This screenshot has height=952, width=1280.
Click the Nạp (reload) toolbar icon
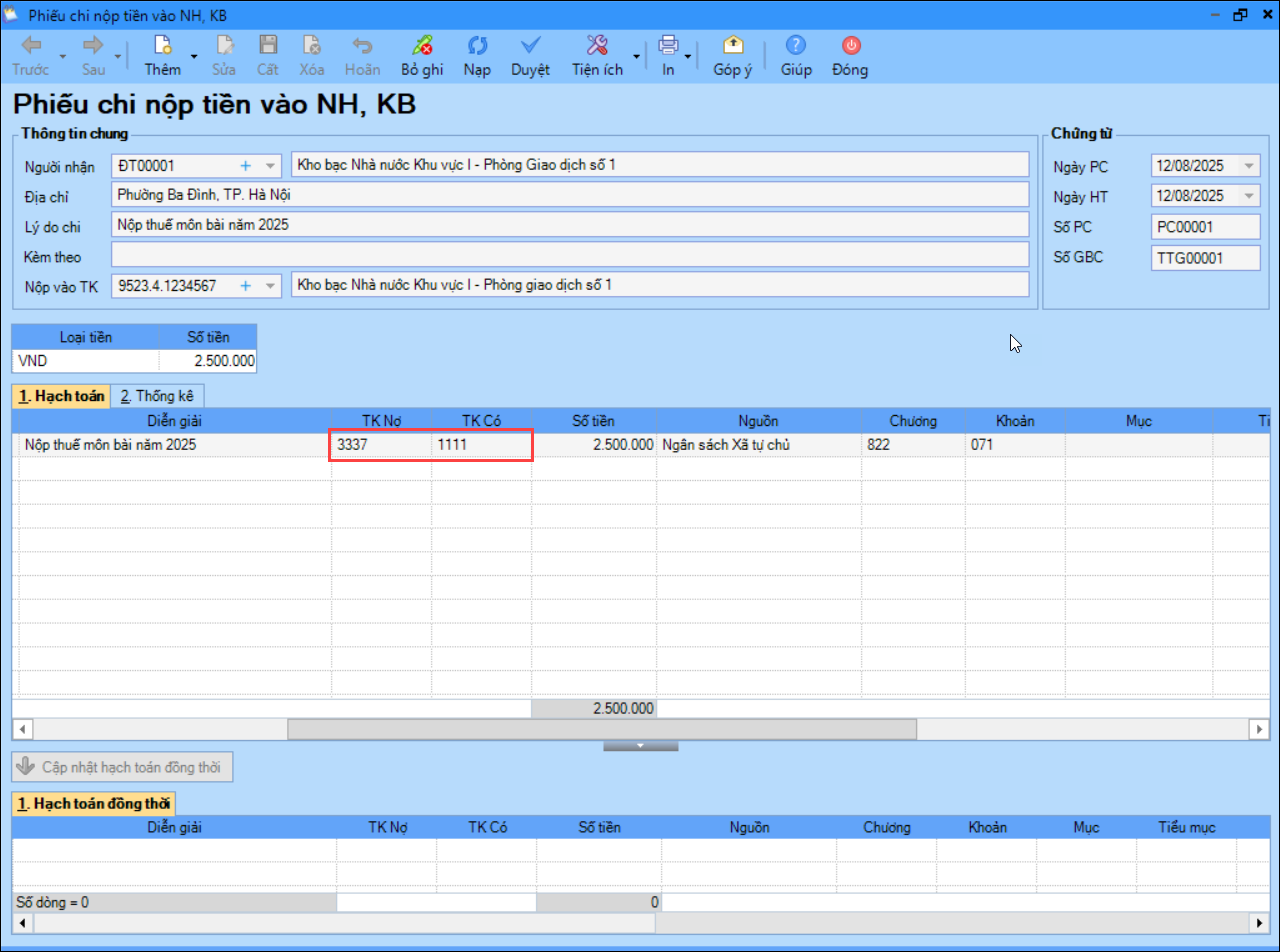[477, 46]
